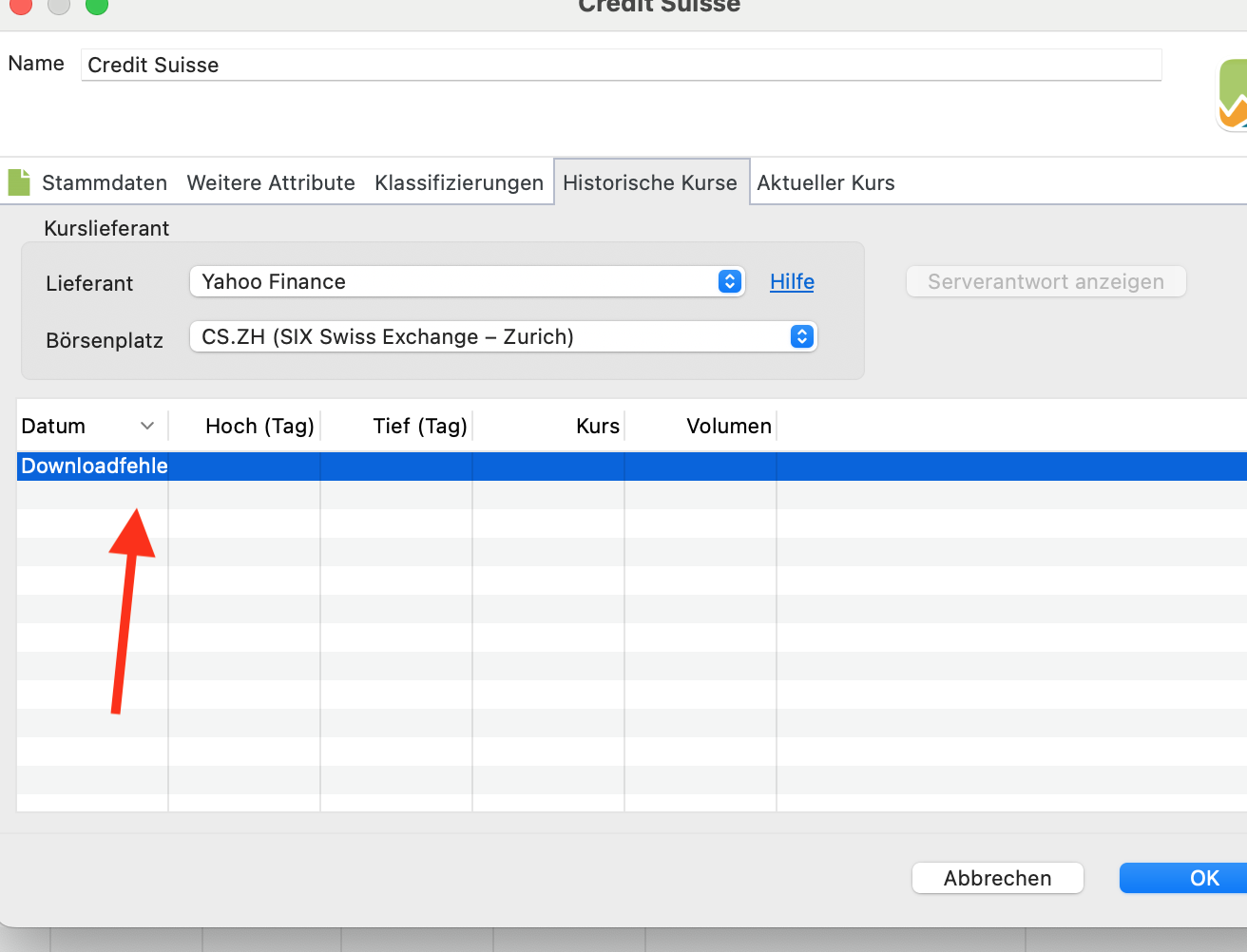This screenshot has height=952, width=1247.
Task: Click the Portfolio Performance logo icon
Action: (1233, 96)
